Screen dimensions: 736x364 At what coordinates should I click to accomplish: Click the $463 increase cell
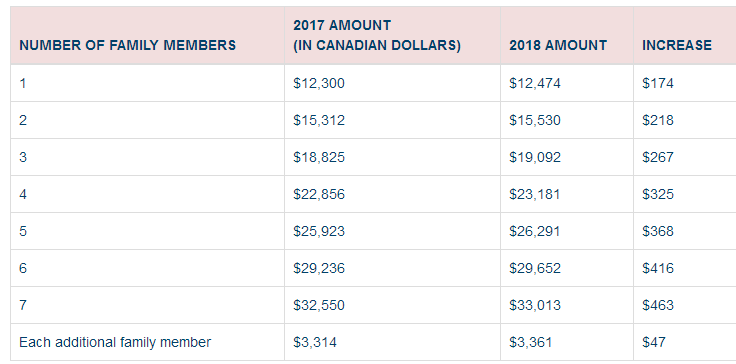coord(658,305)
